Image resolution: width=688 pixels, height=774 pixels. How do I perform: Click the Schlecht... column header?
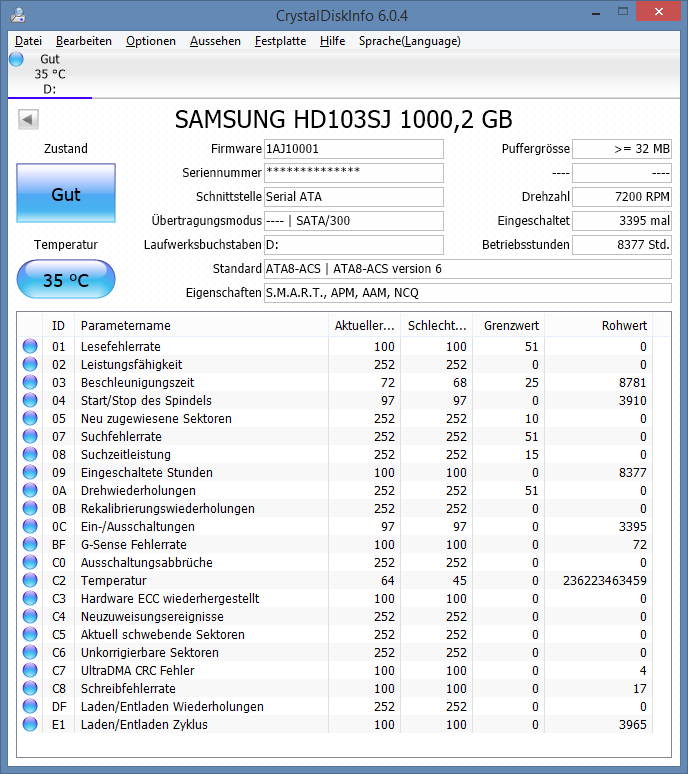[x=437, y=326]
